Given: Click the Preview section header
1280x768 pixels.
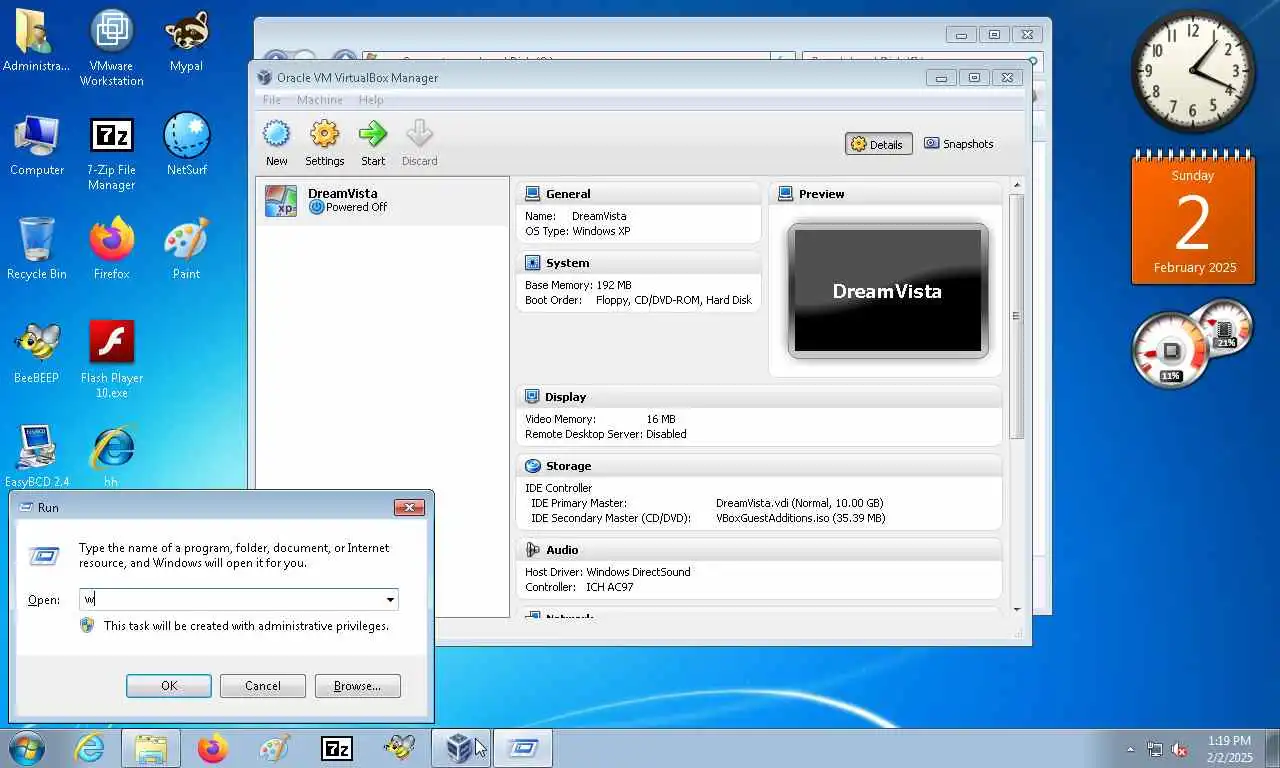Looking at the screenshot, I should 886,194.
